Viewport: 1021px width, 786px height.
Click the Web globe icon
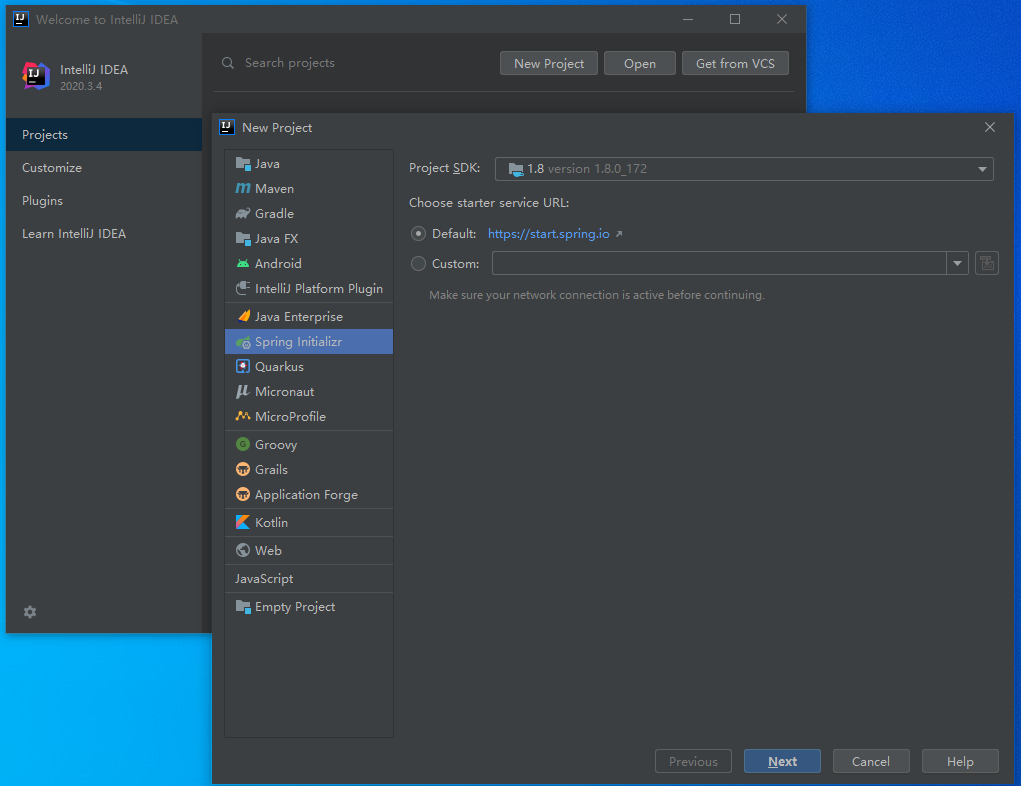tap(243, 550)
